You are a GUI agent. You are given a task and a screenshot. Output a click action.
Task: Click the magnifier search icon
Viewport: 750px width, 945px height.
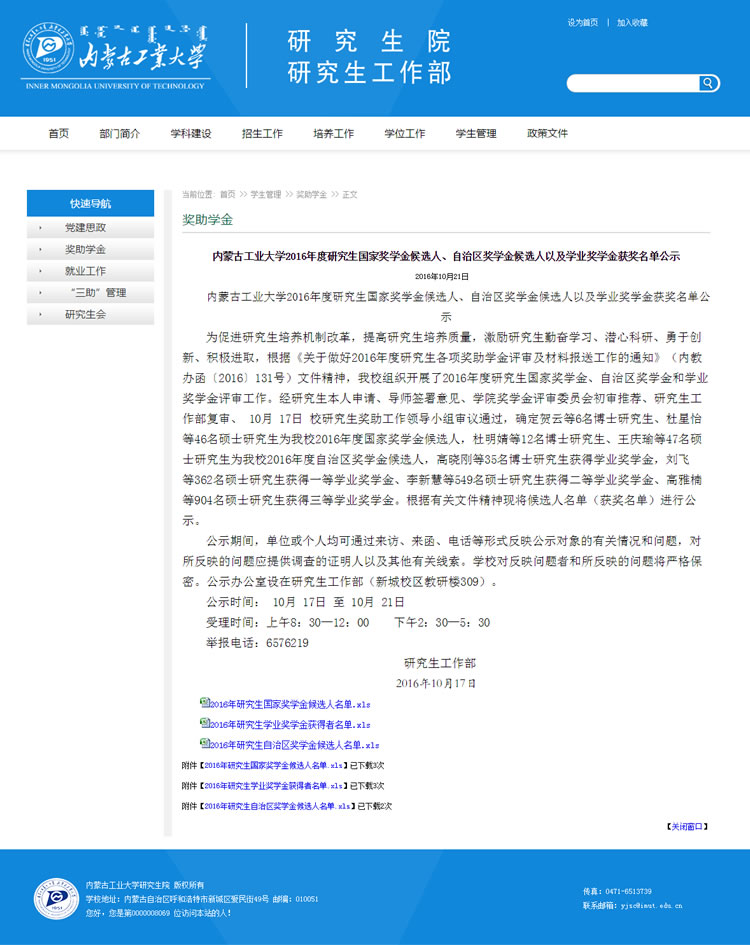click(708, 83)
